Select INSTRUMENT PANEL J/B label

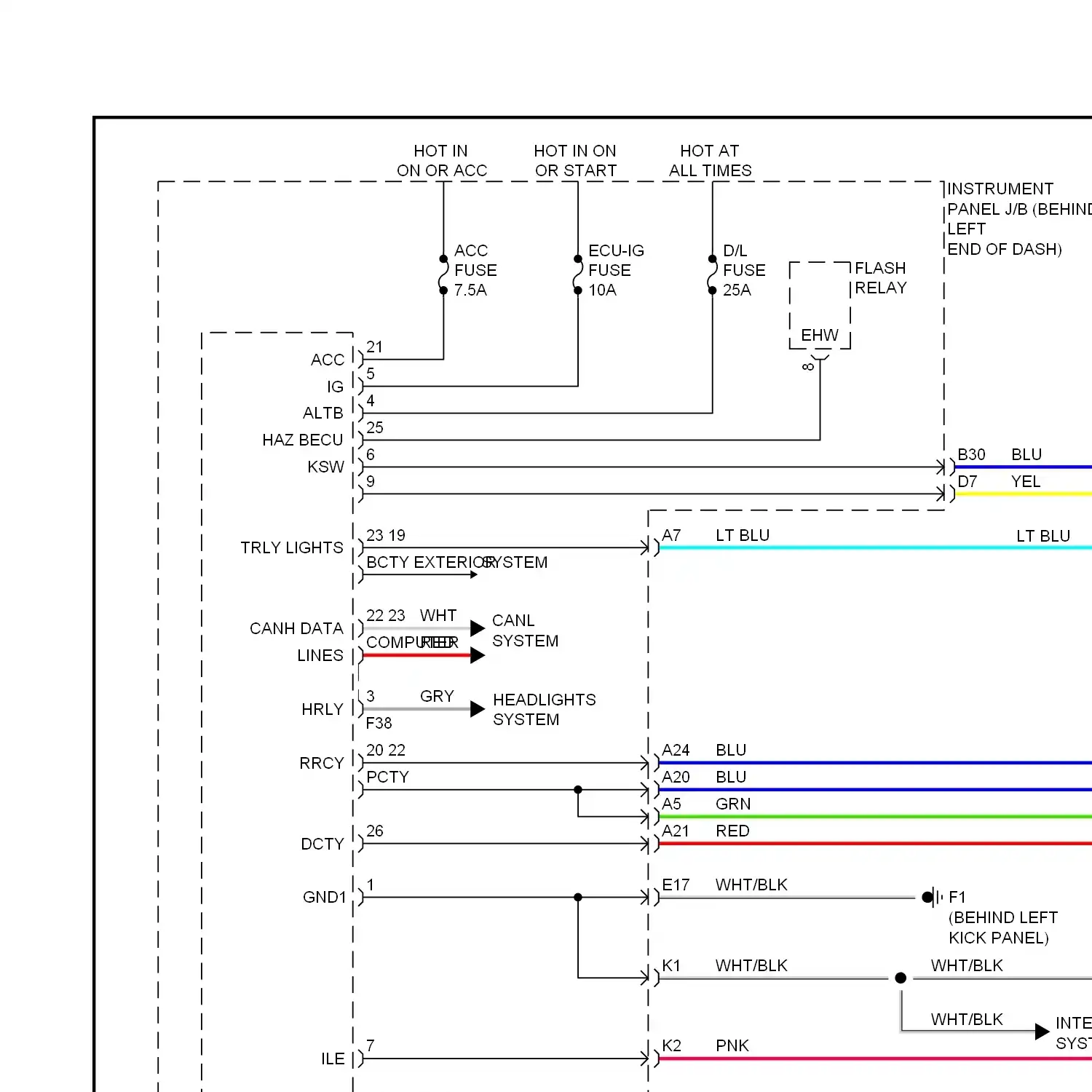[x=1018, y=218]
